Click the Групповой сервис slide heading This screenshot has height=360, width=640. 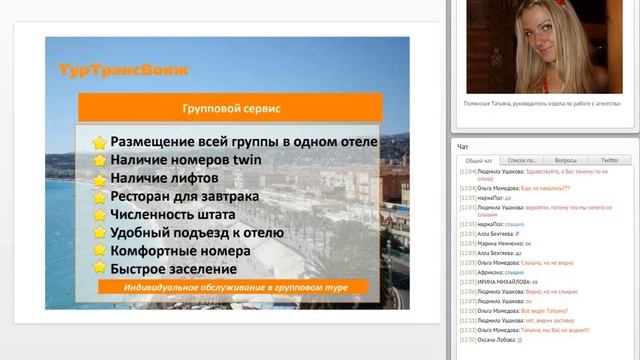pos(231,109)
